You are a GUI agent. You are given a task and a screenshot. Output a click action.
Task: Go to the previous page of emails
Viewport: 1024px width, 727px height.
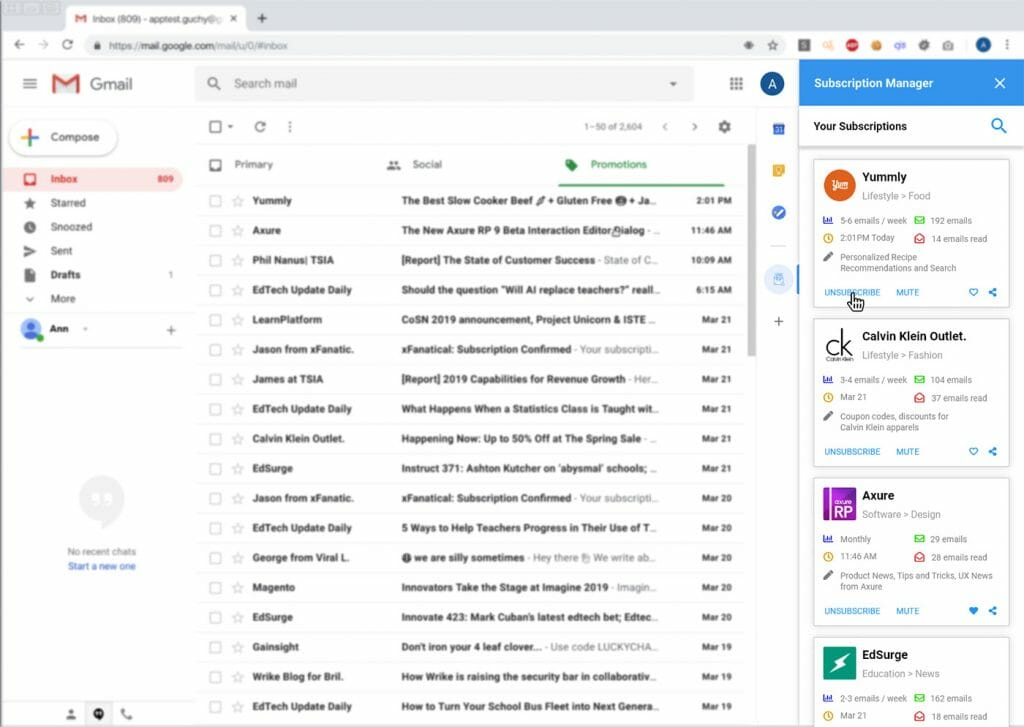(x=665, y=127)
